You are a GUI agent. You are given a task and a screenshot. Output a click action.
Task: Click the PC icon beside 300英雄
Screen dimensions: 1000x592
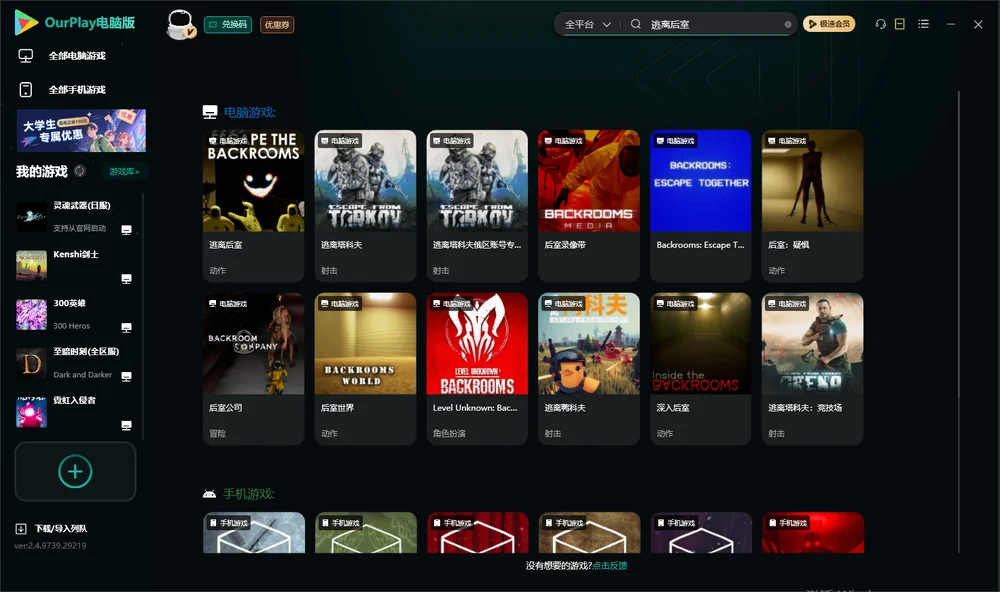(x=126, y=328)
